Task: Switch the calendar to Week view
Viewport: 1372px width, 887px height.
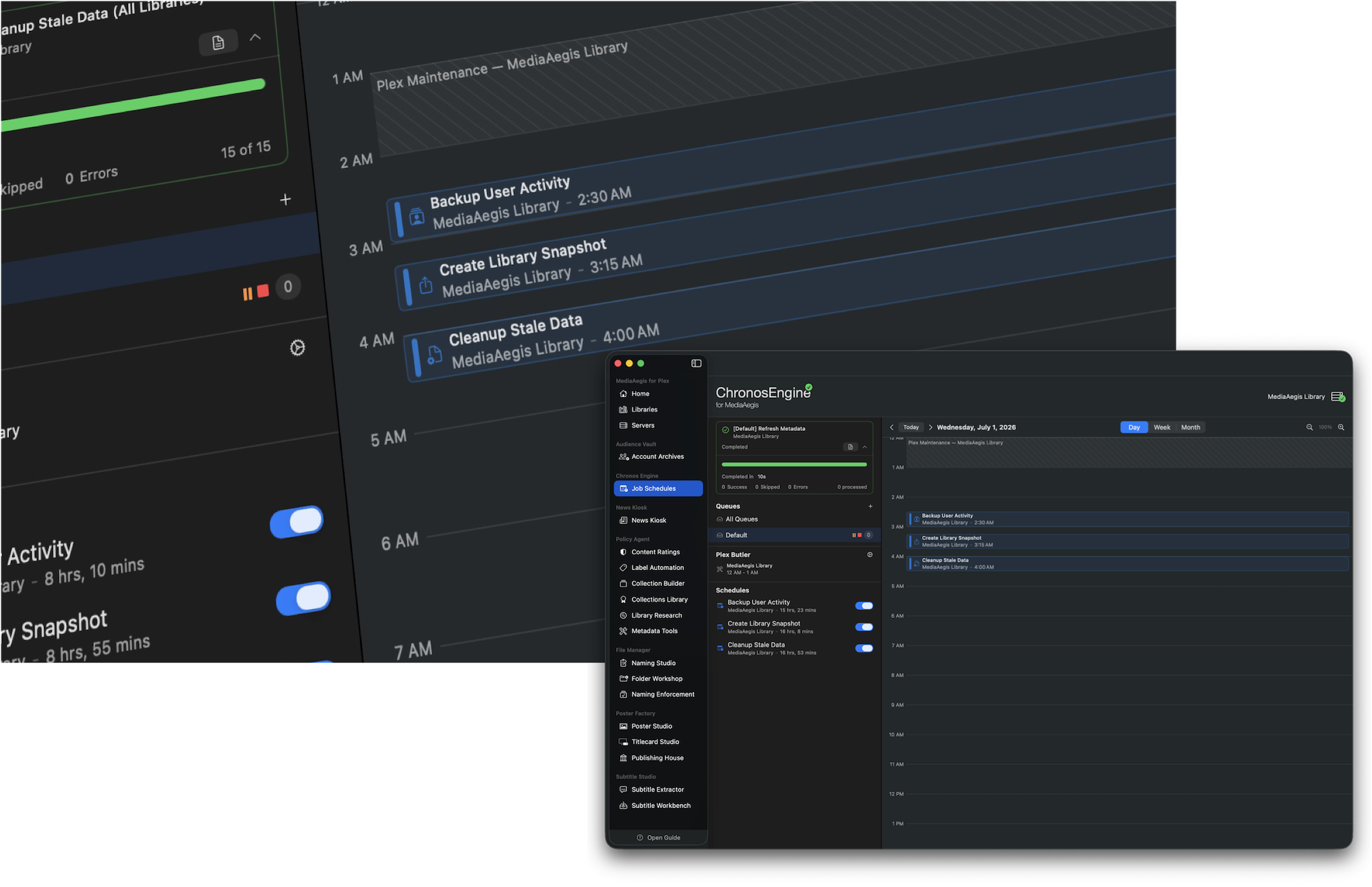Action: 1161,427
